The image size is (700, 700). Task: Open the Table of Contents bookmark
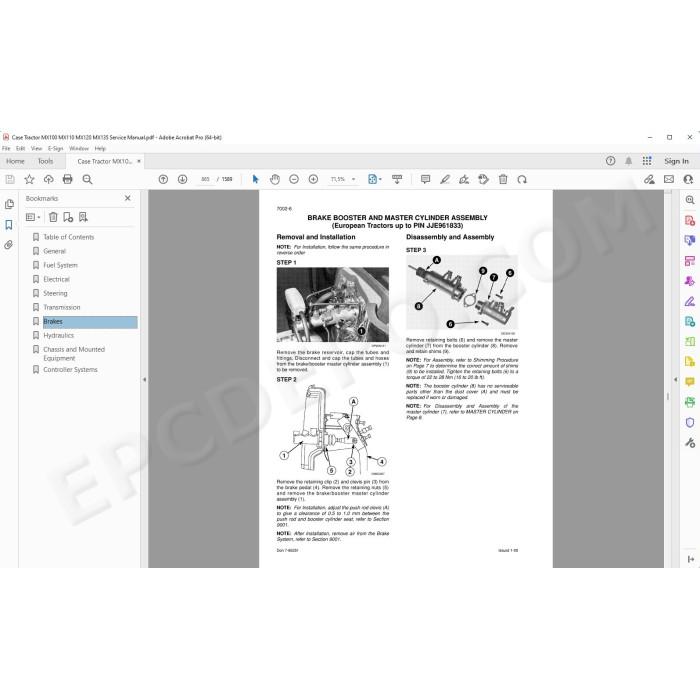(x=69, y=237)
